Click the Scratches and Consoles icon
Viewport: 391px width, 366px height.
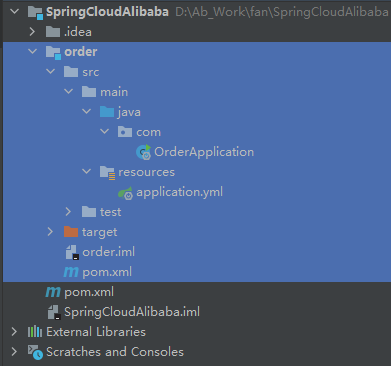[x=35, y=352]
